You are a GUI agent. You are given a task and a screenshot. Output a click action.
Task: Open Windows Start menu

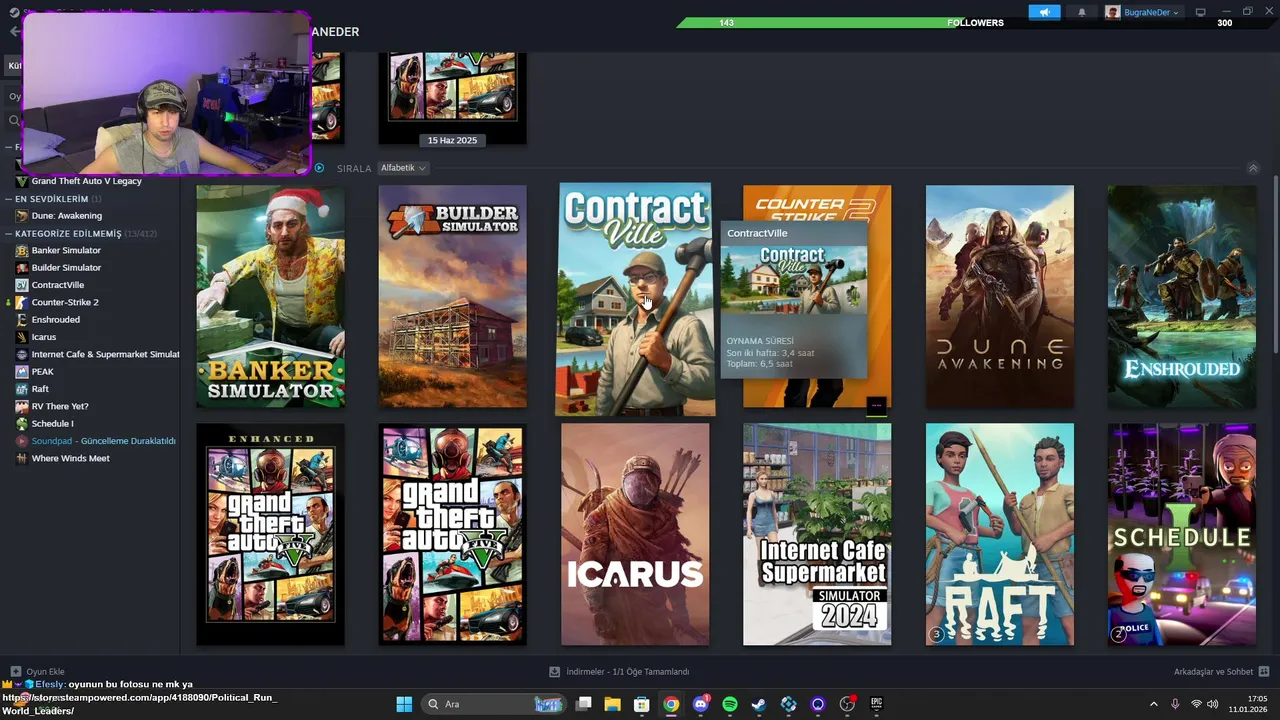coord(404,704)
